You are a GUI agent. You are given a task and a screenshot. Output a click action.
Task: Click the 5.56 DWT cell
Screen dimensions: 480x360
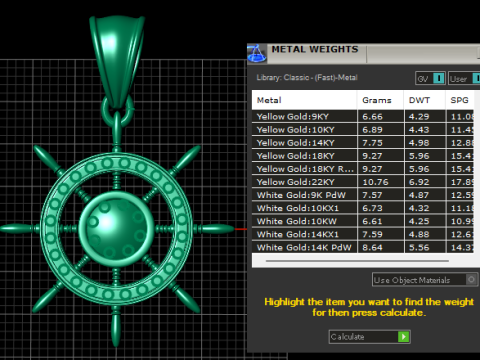(x=425, y=247)
